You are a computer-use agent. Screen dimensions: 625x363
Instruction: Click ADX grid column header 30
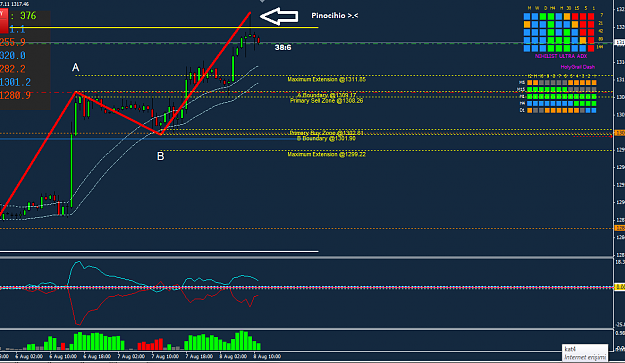tap(569, 8)
